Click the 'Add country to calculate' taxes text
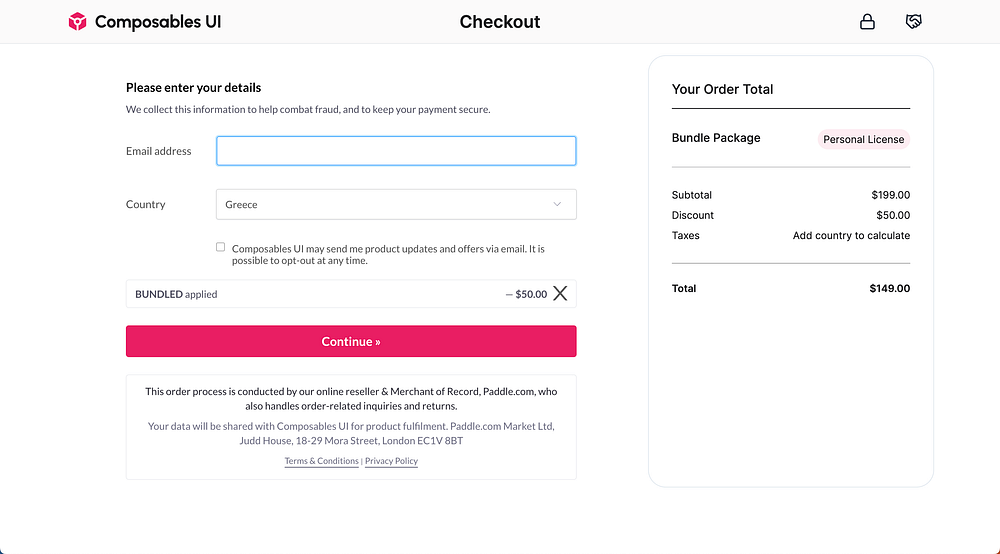Viewport: 1000px width, 554px height. (851, 236)
